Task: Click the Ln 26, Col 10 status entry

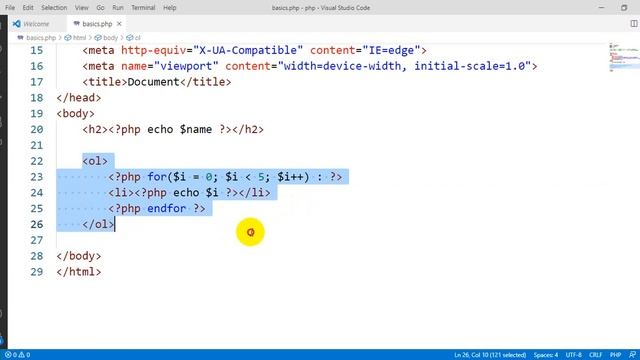Action: pos(490,355)
